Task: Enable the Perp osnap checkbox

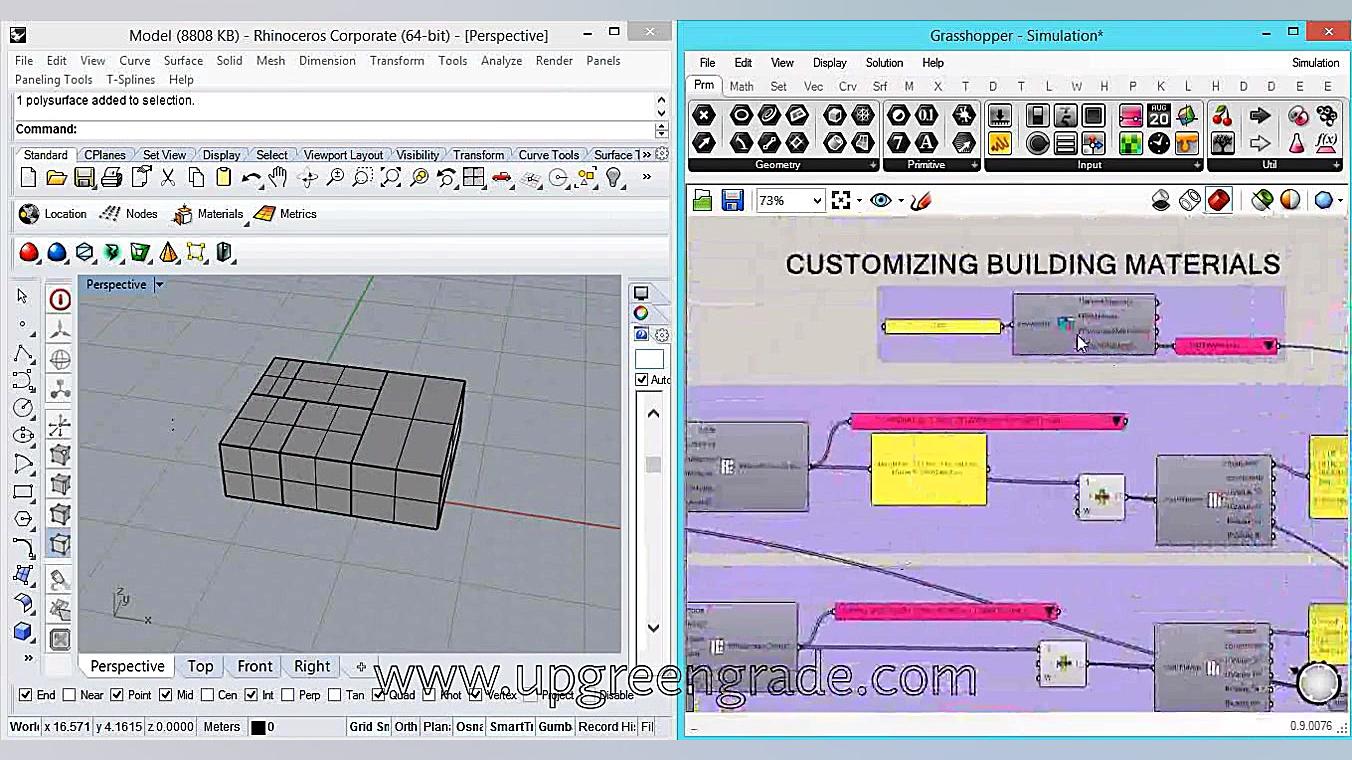Action: click(288, 695)
